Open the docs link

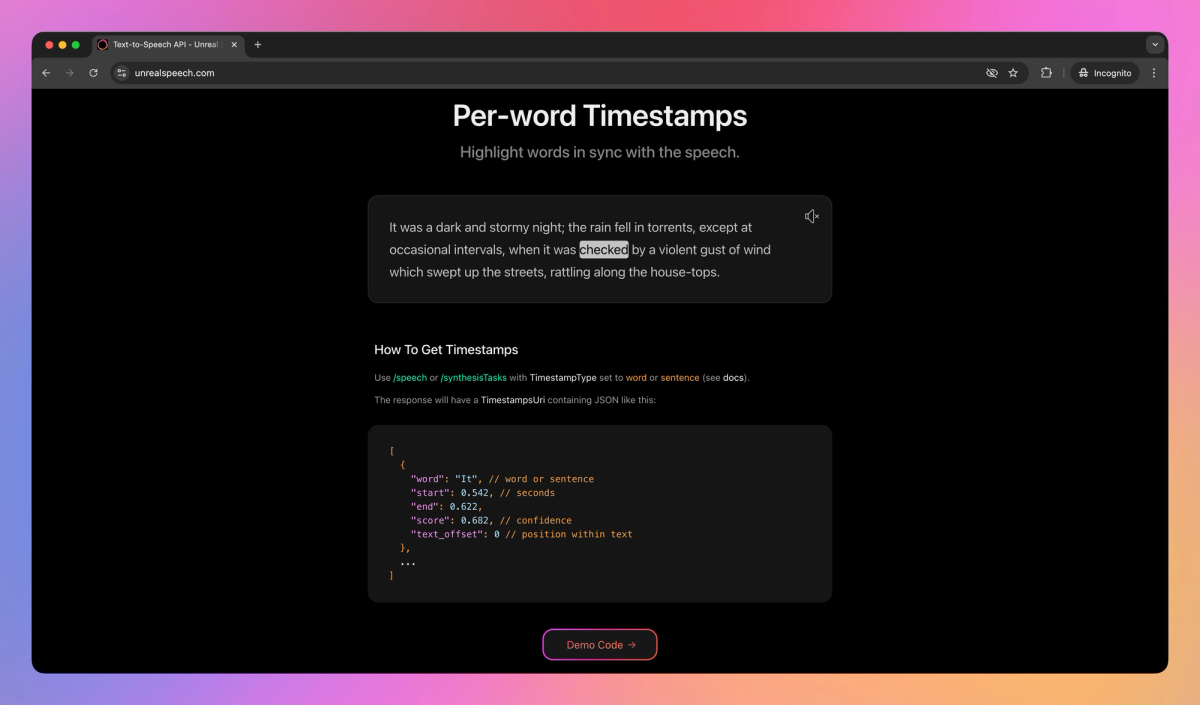point(734,378)
